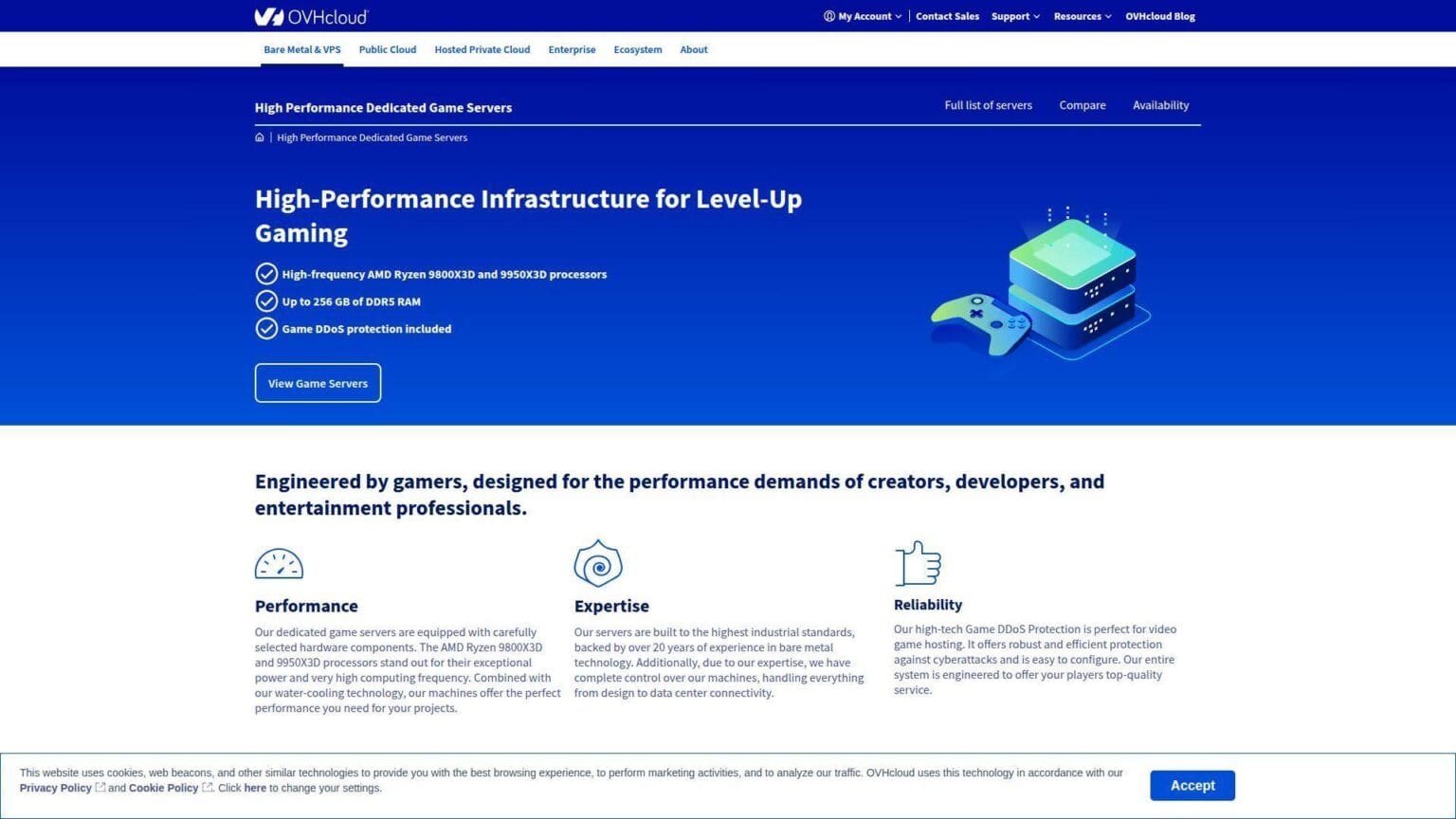Click the Performance heading
Screen dimensions: 1456x819
pyautogui.click(x=306, y=606)
